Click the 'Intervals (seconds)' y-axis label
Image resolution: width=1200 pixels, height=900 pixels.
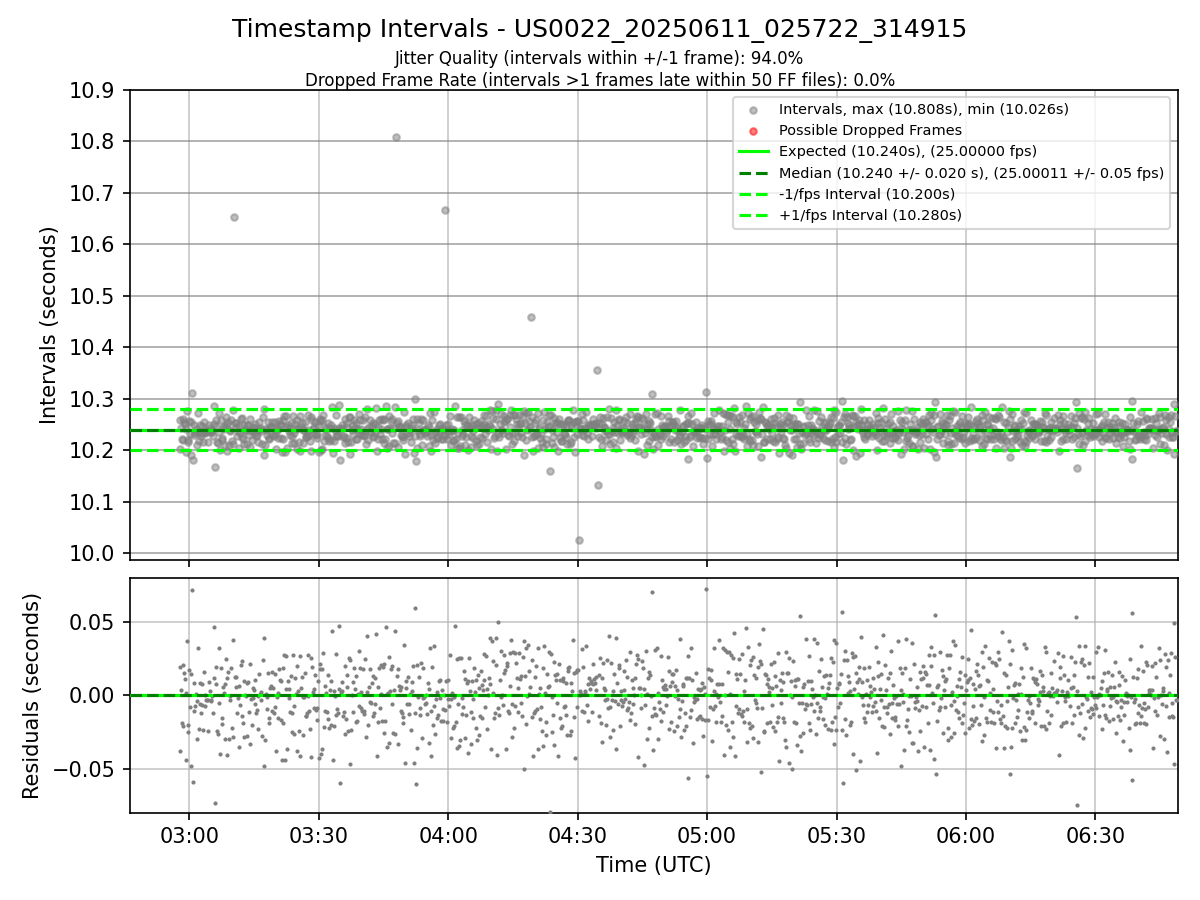[x=48, y=324]
